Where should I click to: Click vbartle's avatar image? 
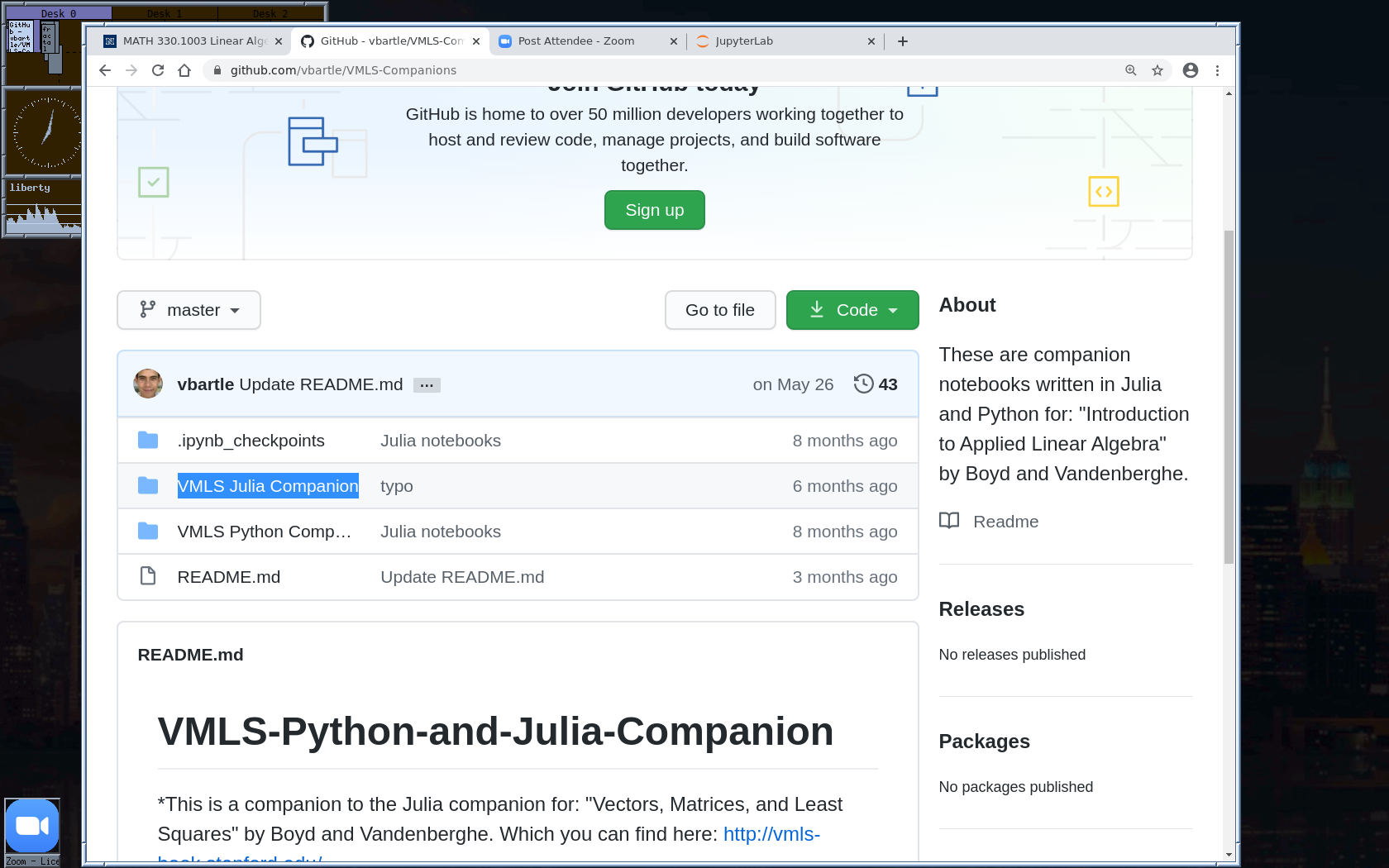tap(148, 384)
